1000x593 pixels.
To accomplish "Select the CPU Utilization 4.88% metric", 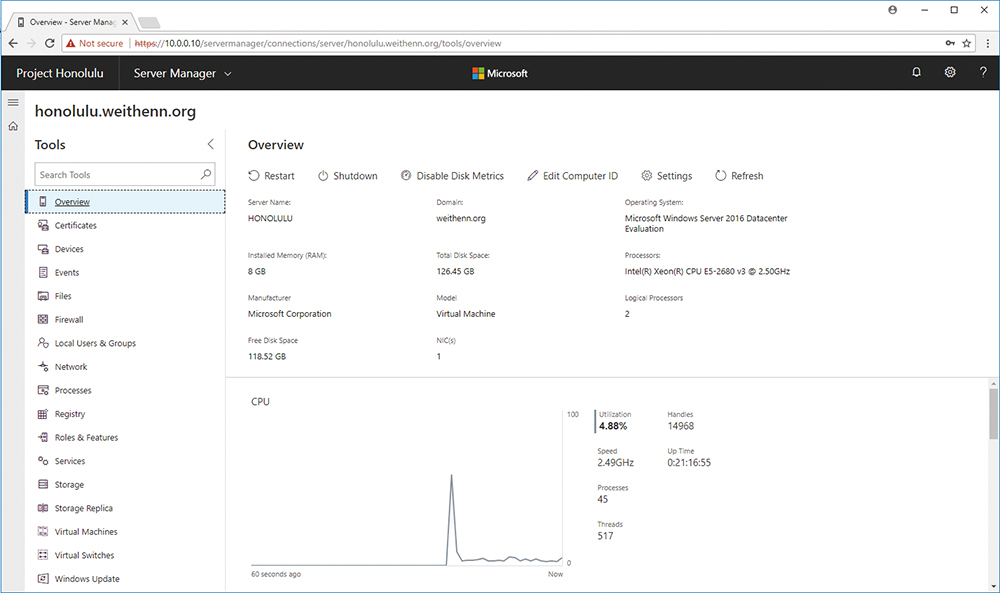I will pos(613,421).
